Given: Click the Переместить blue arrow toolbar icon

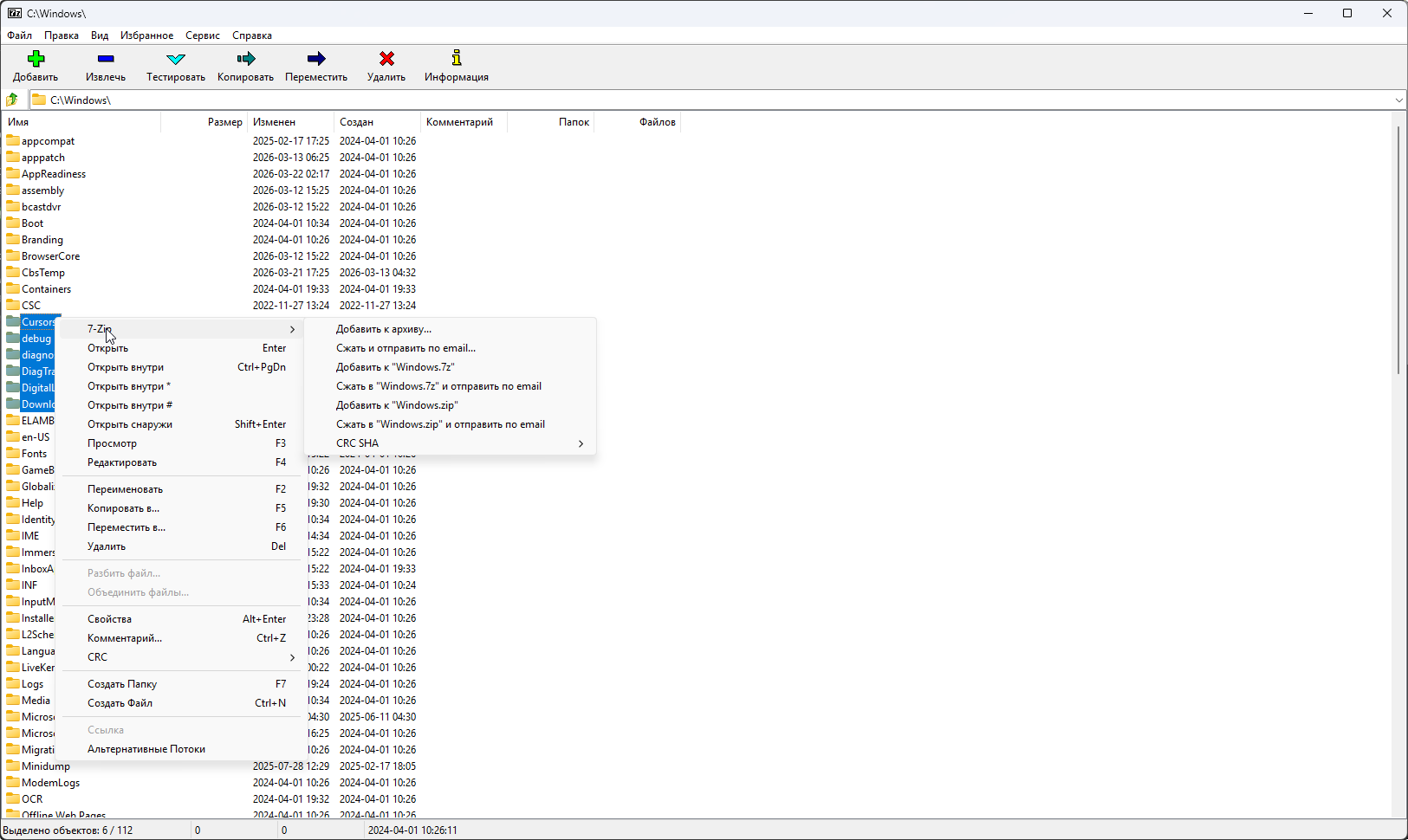Looking at the screenshot, I should click(316, 59).
